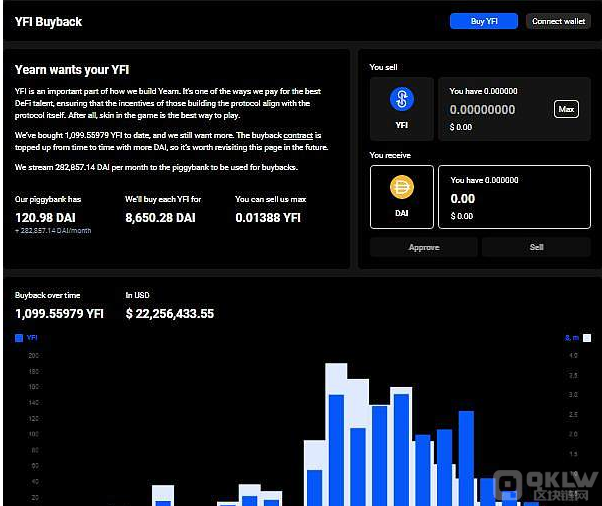Open the Connect wallet dialog
The width and height of the screenshot is (602, 506).
point(558,21)
